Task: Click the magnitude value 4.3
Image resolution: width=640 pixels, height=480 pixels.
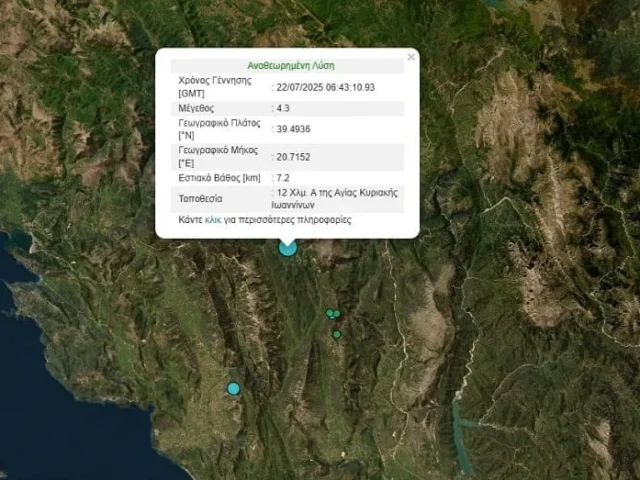Action: tap(284, 108)
